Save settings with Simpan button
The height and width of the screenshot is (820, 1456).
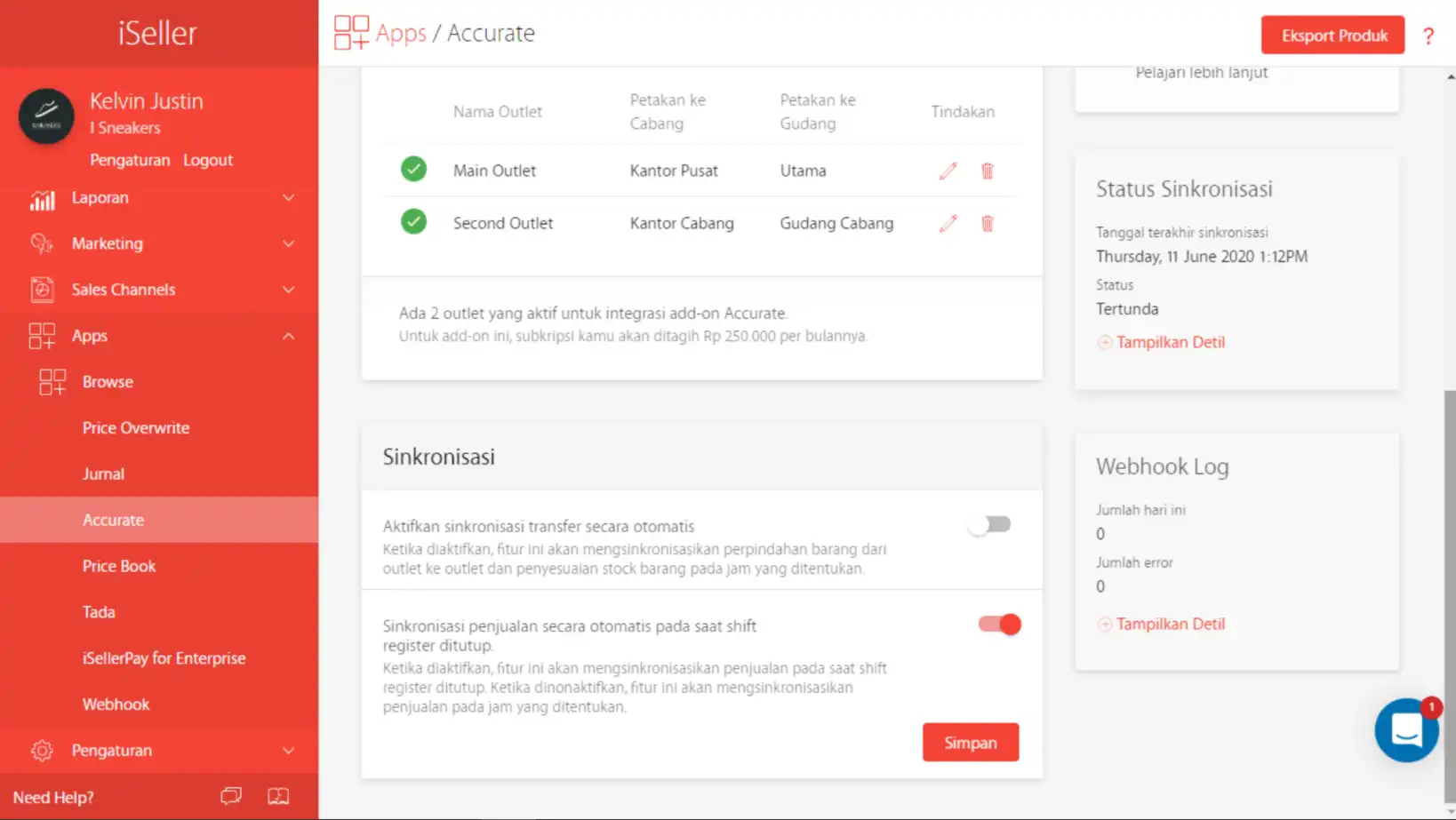[970, 743]
